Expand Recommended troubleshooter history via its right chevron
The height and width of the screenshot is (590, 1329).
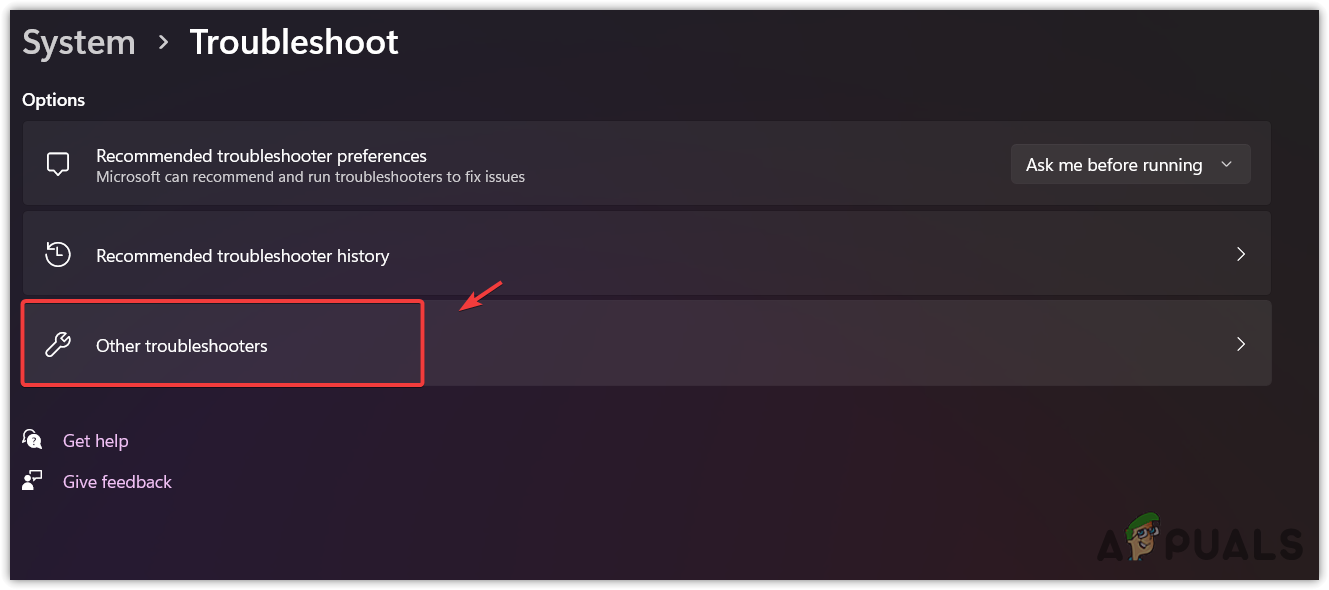tap(1241, 254)
